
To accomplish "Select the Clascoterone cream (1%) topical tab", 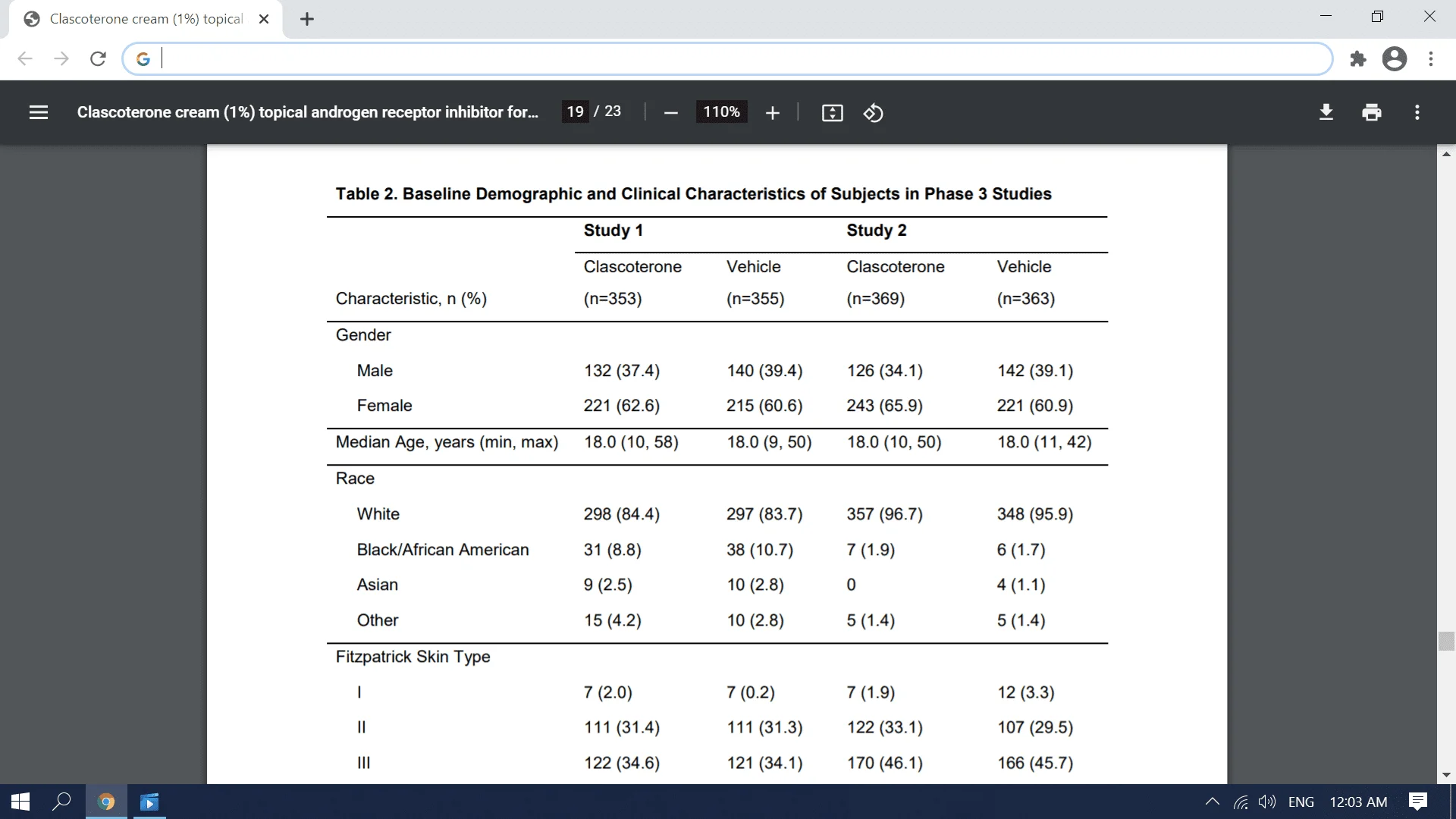I will tap(146, 19).
